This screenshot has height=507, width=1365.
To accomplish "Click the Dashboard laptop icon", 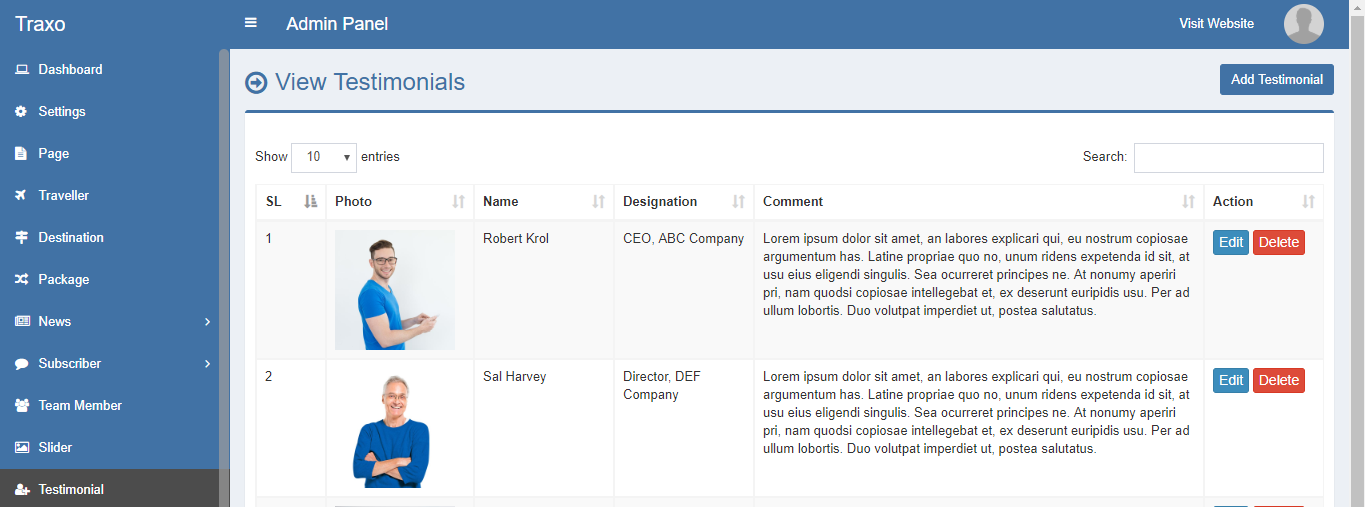I will point(21,70).
